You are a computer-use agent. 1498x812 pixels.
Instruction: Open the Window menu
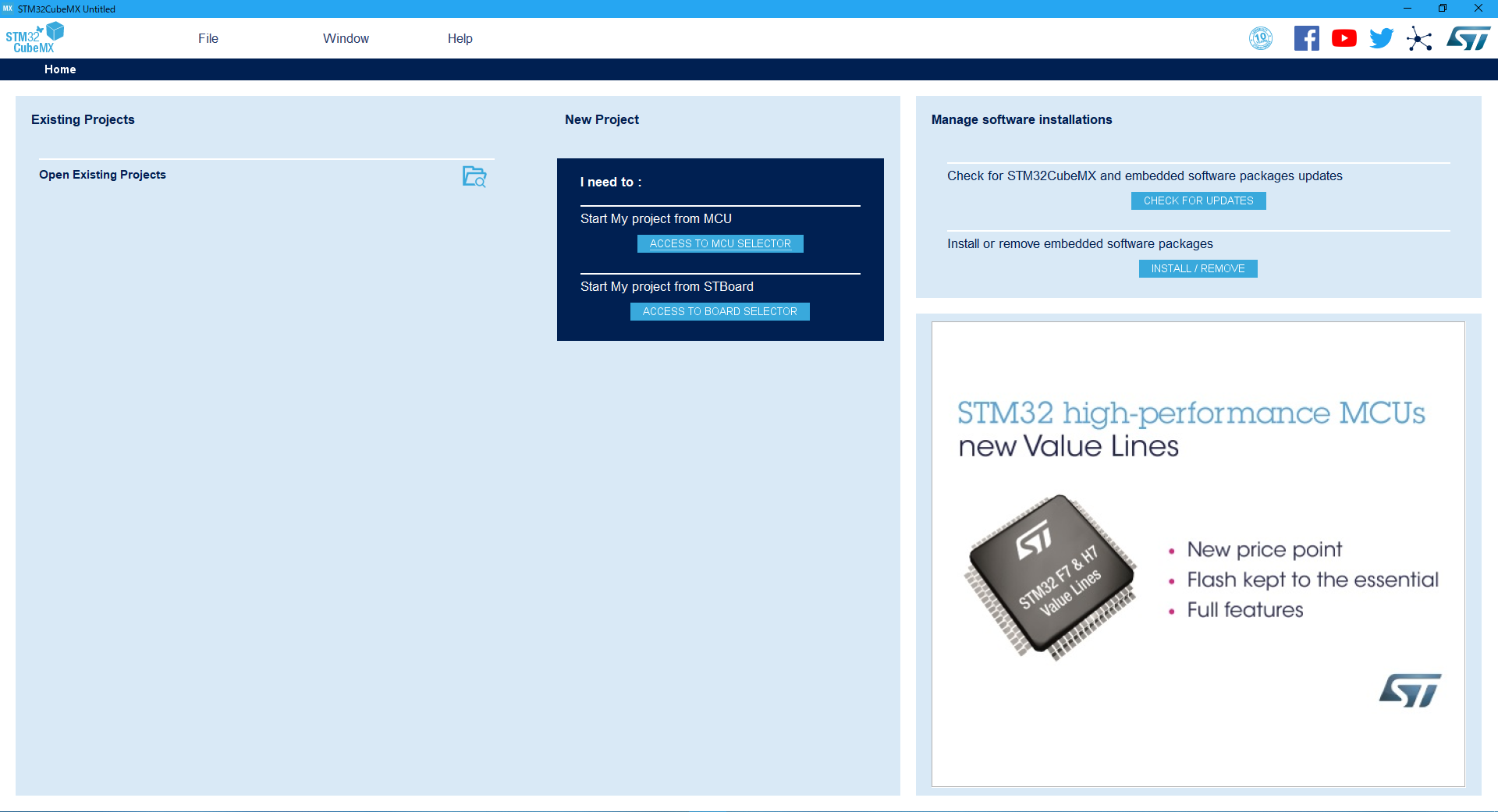tap(346, 38)
